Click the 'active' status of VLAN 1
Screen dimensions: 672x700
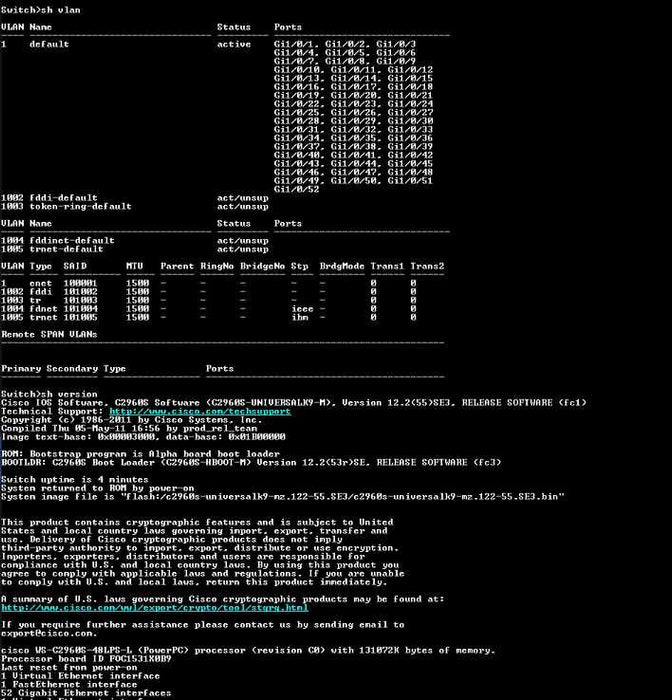pyautogui.click(x=234, y=44)
